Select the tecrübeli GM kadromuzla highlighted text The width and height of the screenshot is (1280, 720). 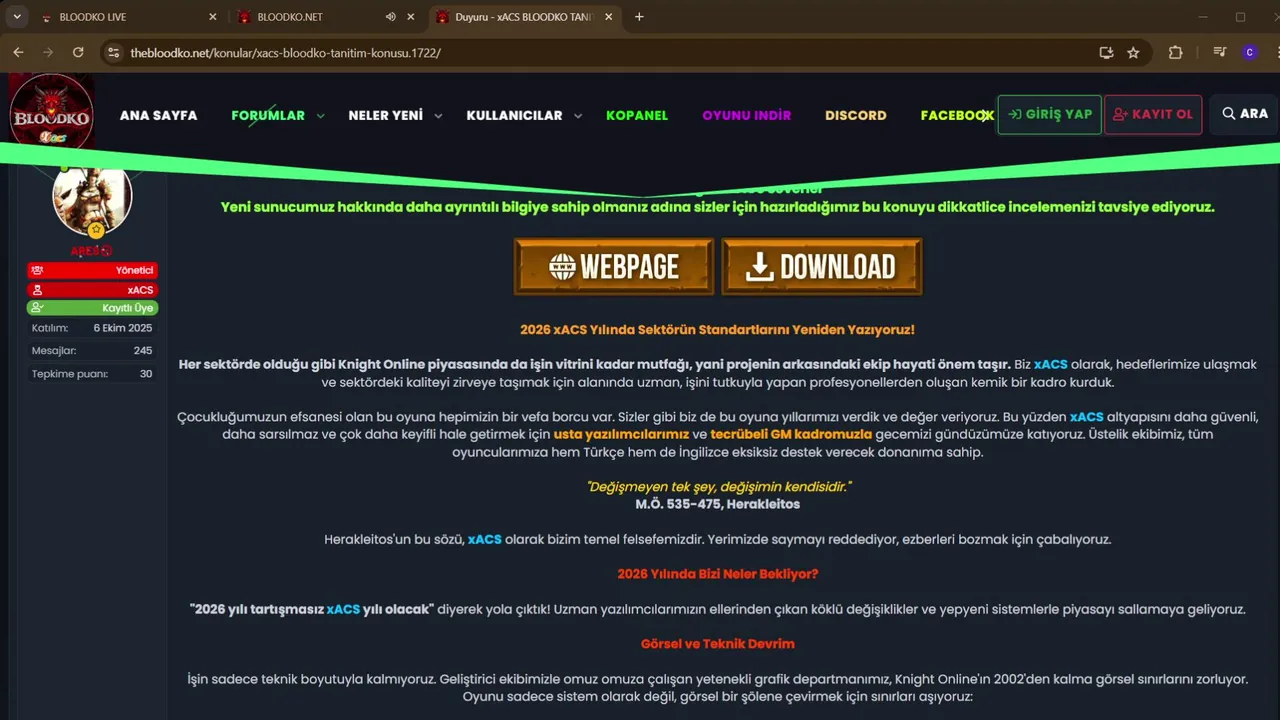[791, 435]
